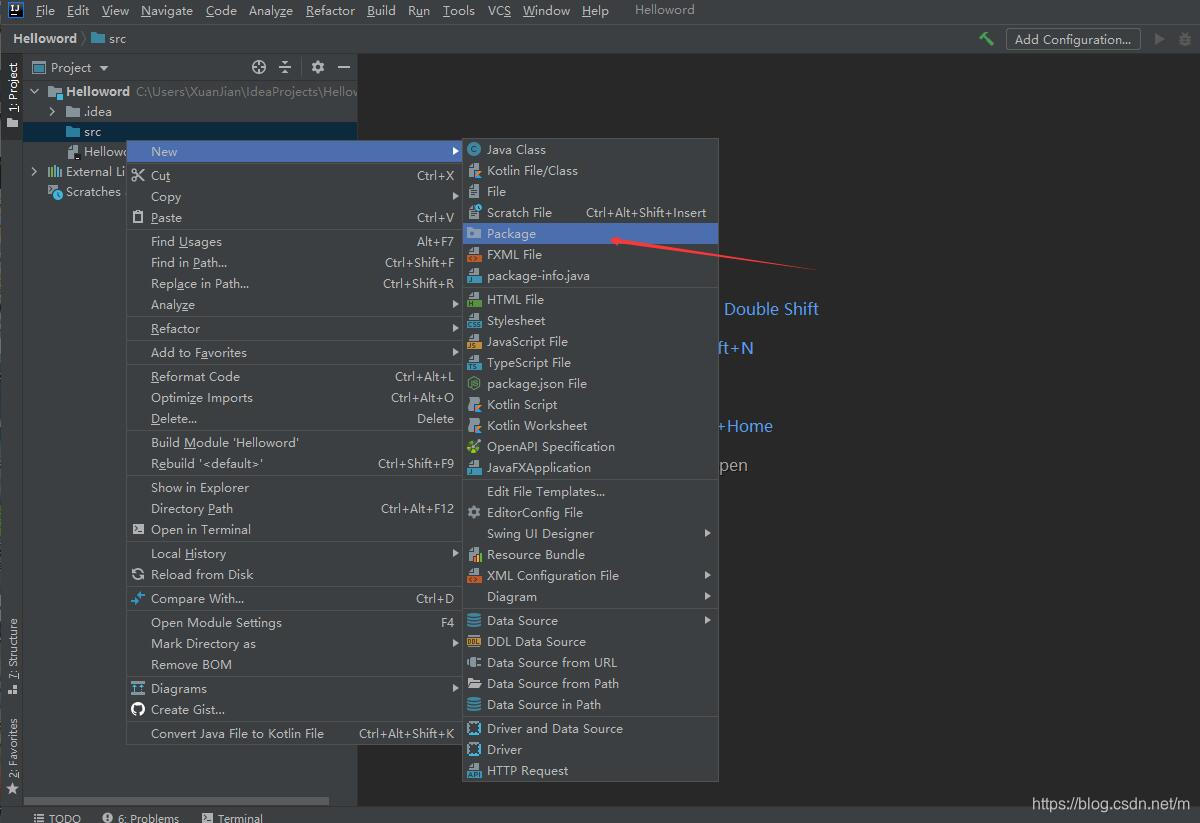Expand the External Libraries node
Viewport: 1200px width, 823px height.
(x=35, y=172)
